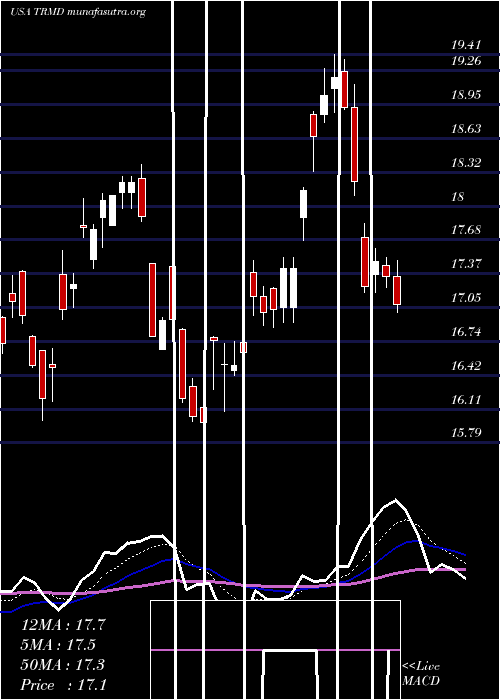Select the 18 price axis label
500x700 pixels.
coord(458,196)
